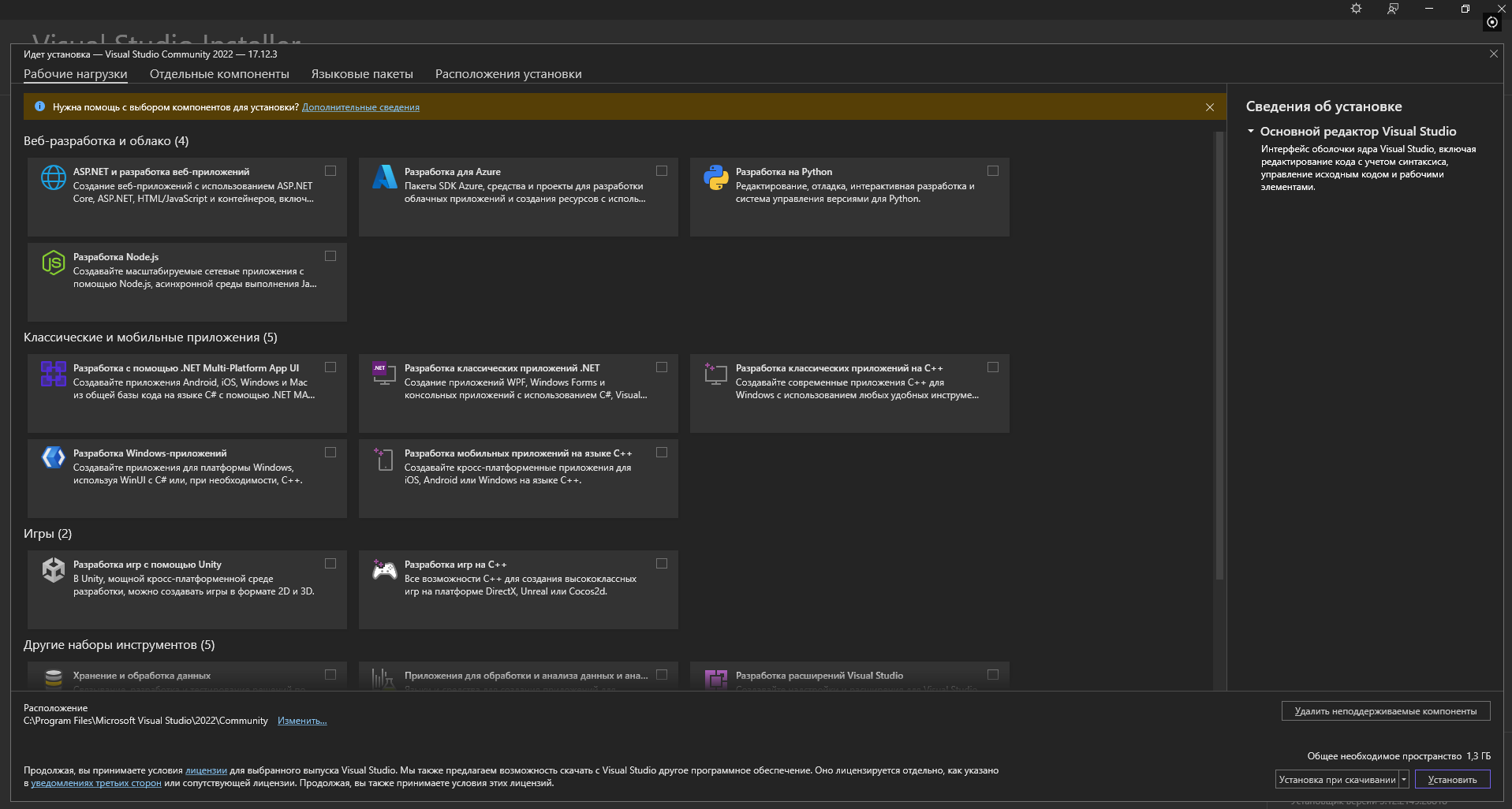The width and height of the screenshot is (1512, 809).
Task: Select the Node.js development checkbox
Action: click(330, 255)
